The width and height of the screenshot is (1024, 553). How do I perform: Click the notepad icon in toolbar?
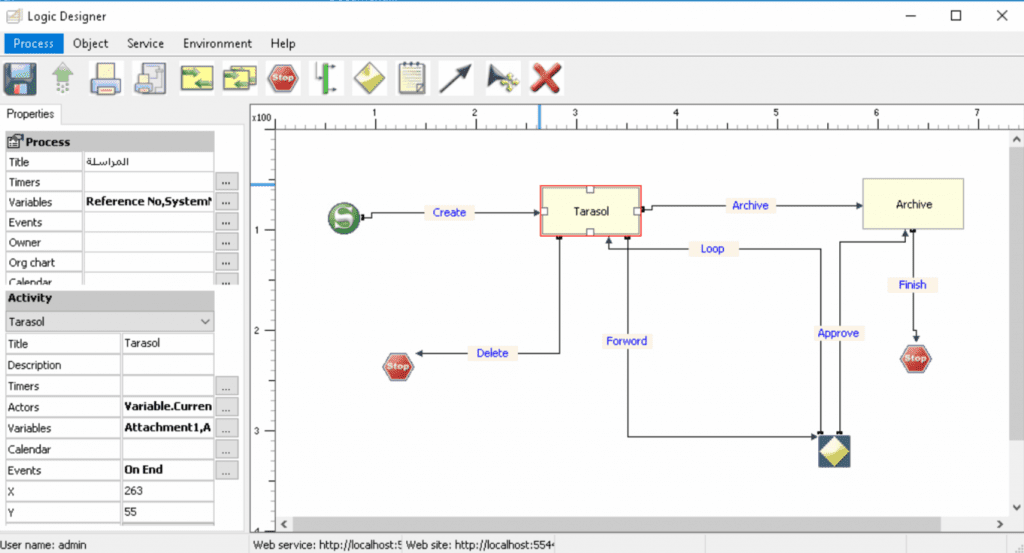pos(411,78)
